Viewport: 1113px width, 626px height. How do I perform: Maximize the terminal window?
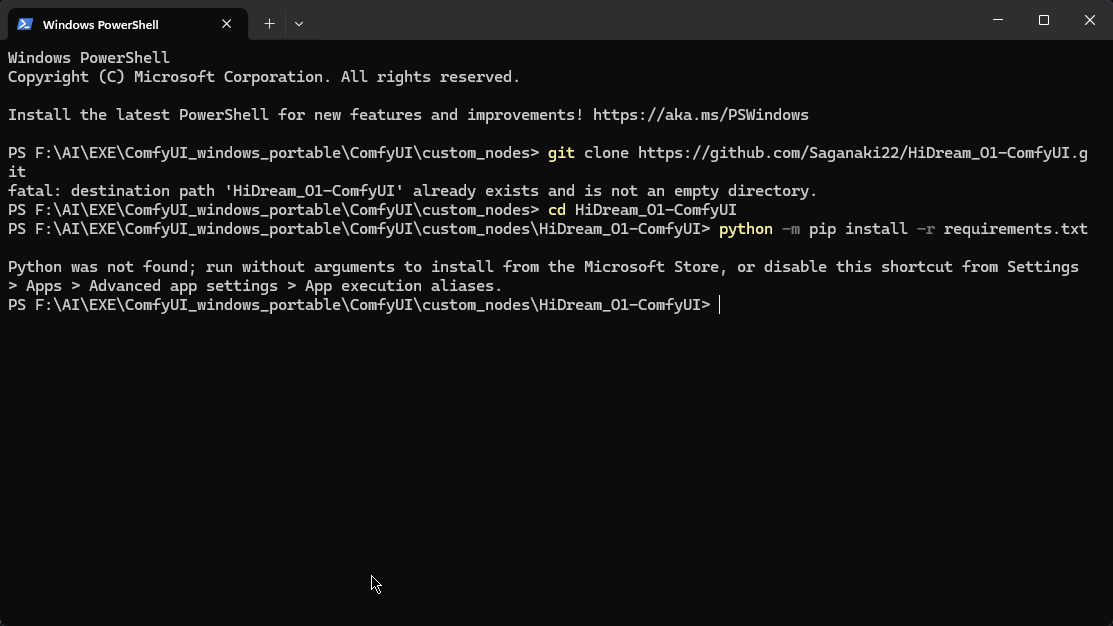coord(1043,20)
